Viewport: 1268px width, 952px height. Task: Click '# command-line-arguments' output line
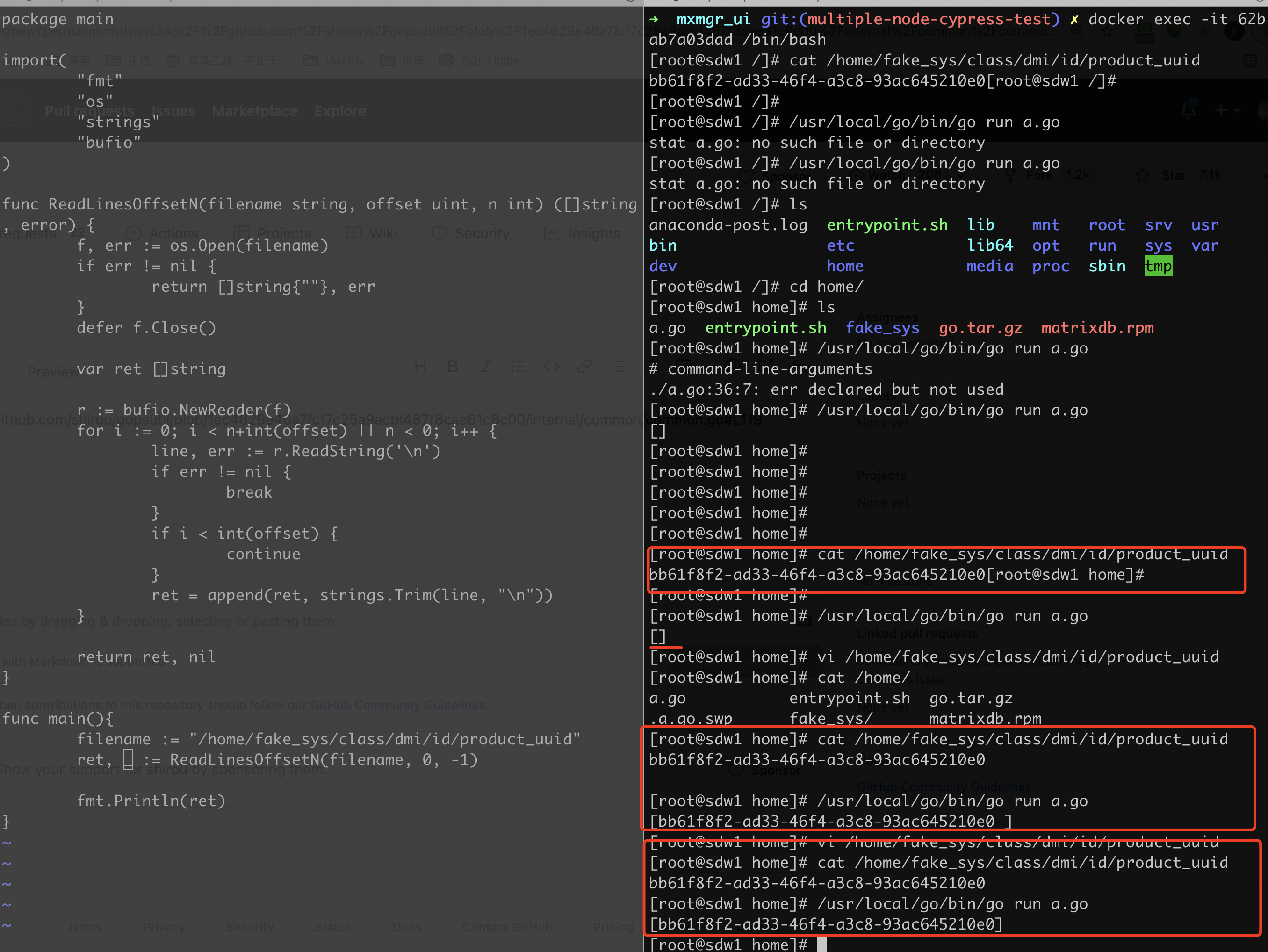(x=761, y=368)
